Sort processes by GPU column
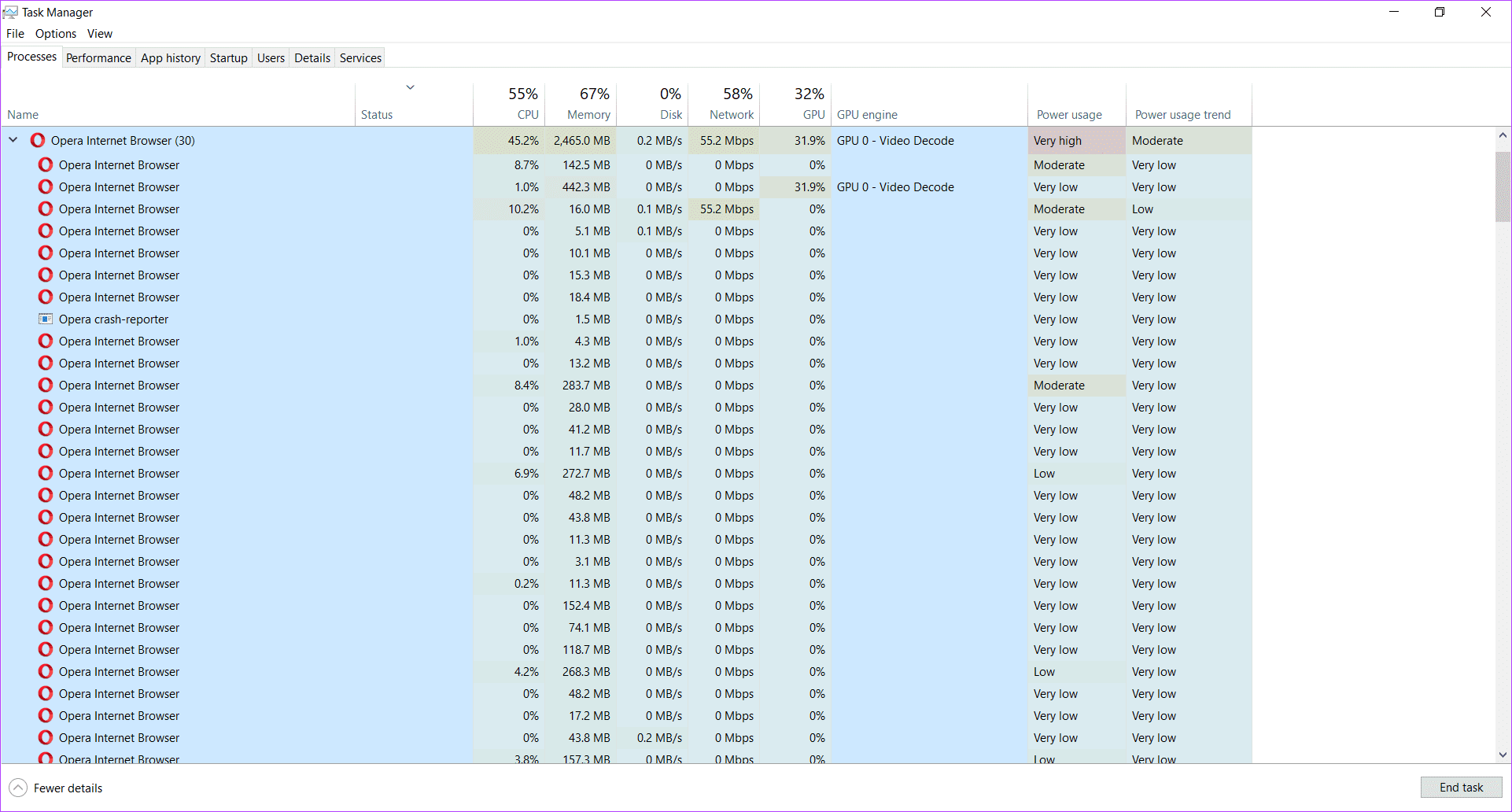The height and width of the screenshot is (812, 1512). coord(795,105)
